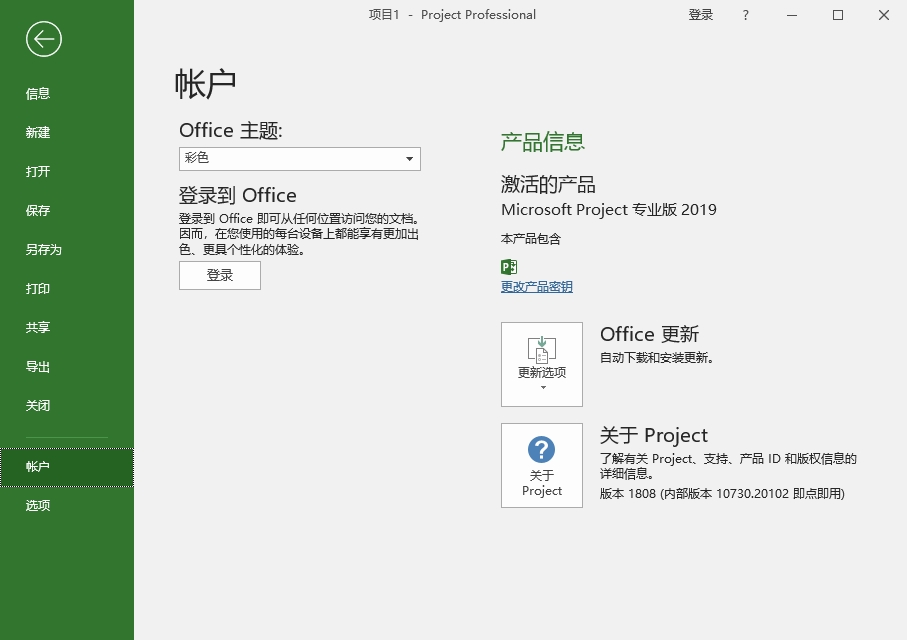Go back using the circular arrow icon

click(x=44, y=39)
